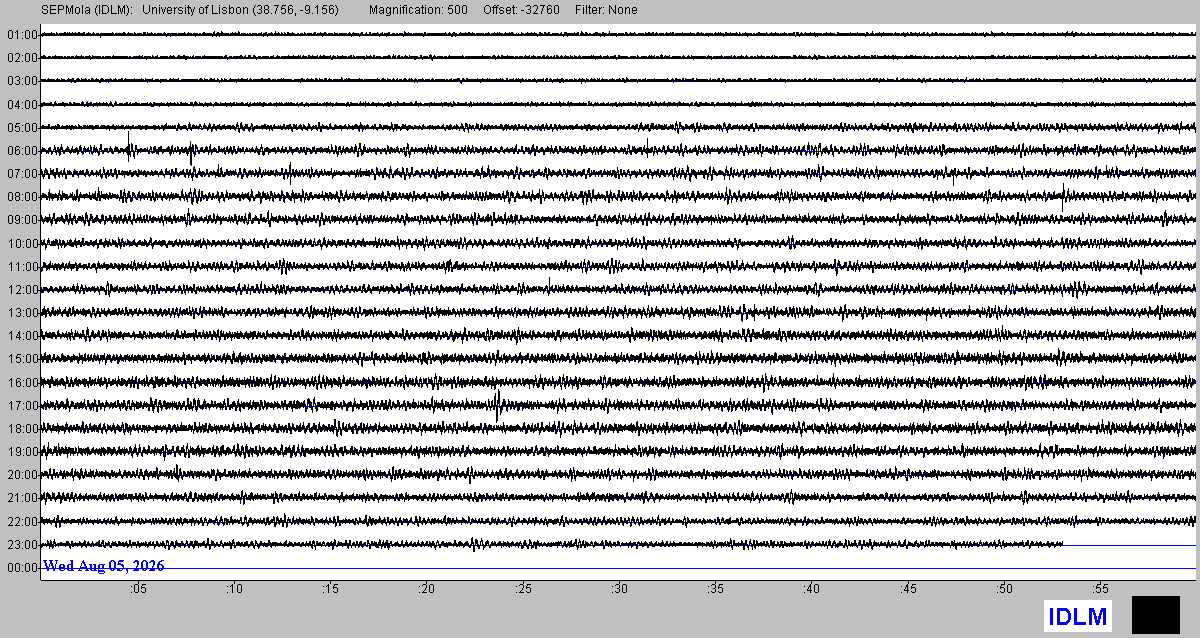The width and height of the screenshot is (1200, 638).
Task: Click the :20 minute axis tick
Action: 427,589
